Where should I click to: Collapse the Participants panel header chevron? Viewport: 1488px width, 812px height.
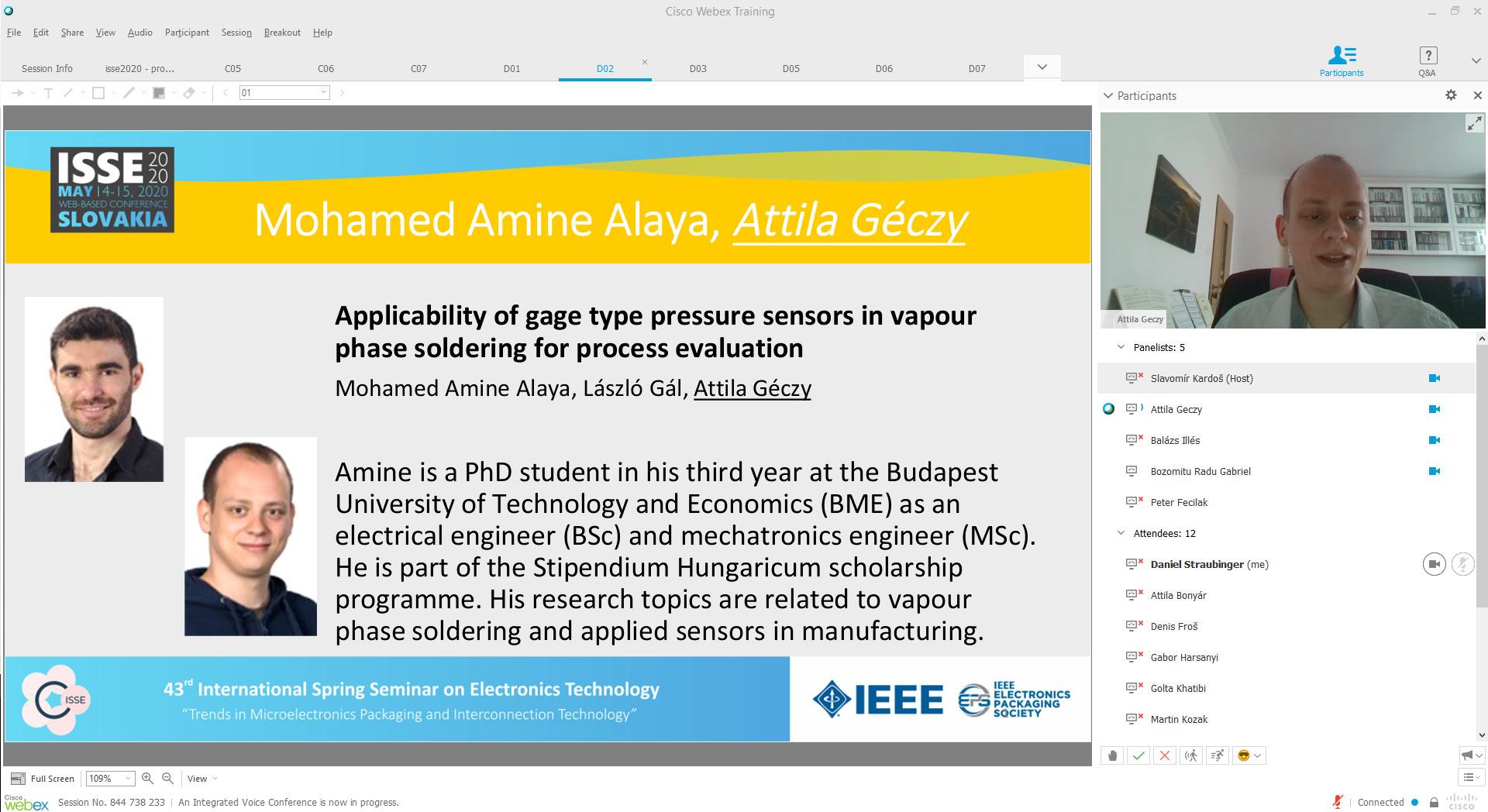click(1108, 96)
